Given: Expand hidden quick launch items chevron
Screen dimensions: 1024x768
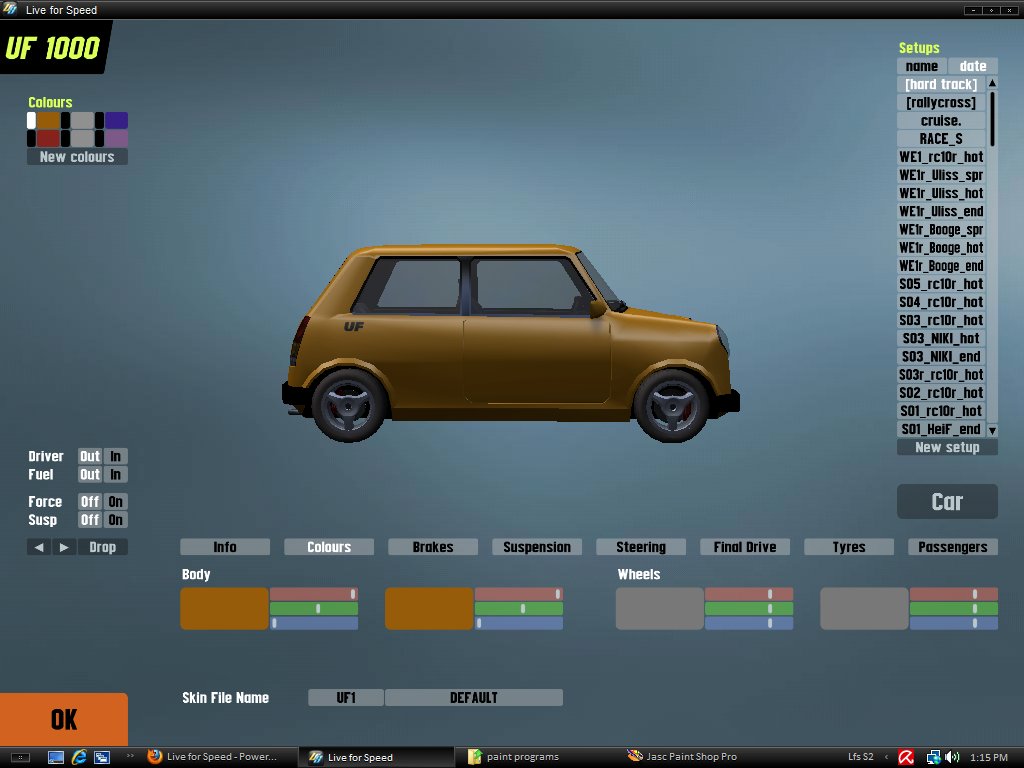Looking at the screenshot, I should point(129,756).
